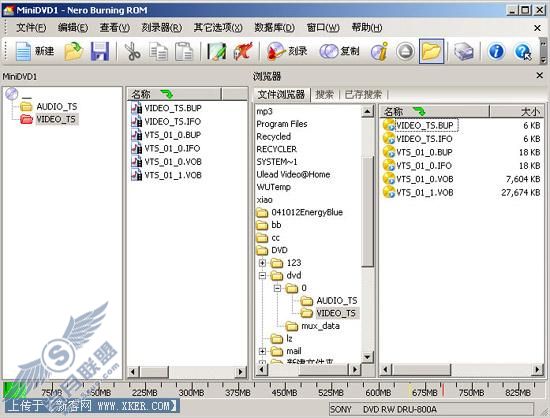Collapse the dvd folder node
The width and height of the screenshot is (550, 418).
tap(262, 275)
